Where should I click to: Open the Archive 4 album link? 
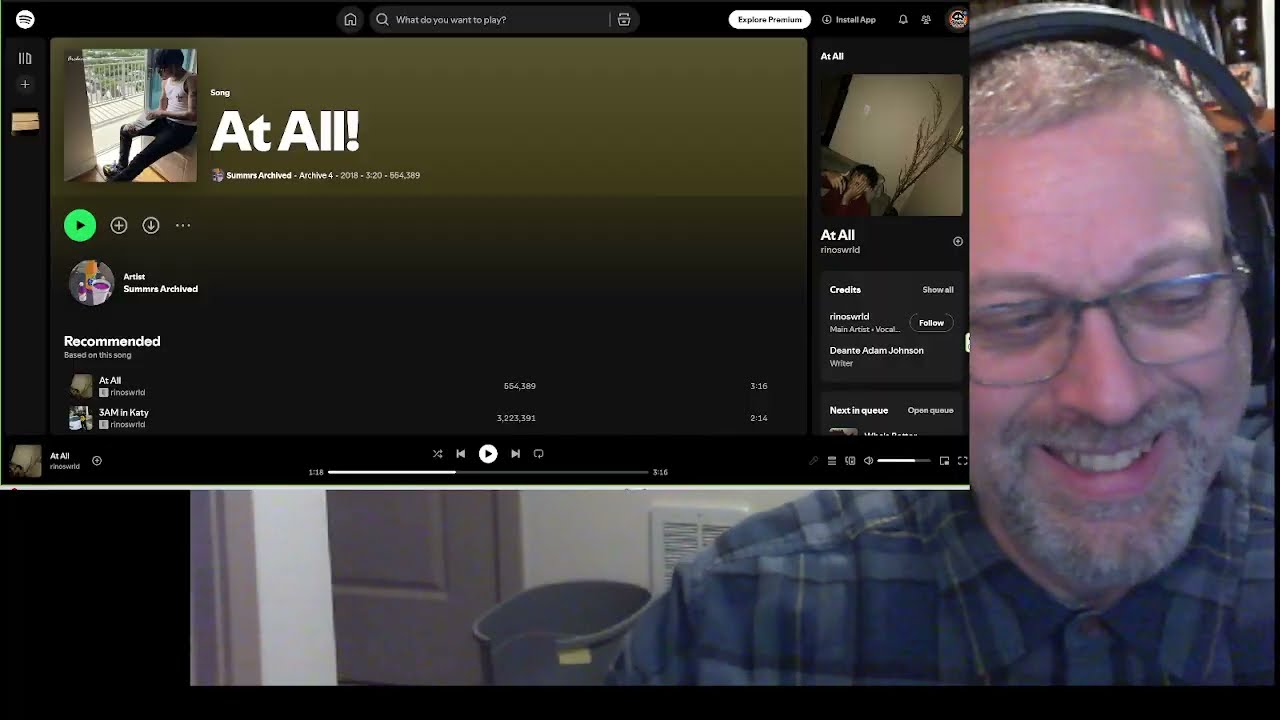coord(316,175)
